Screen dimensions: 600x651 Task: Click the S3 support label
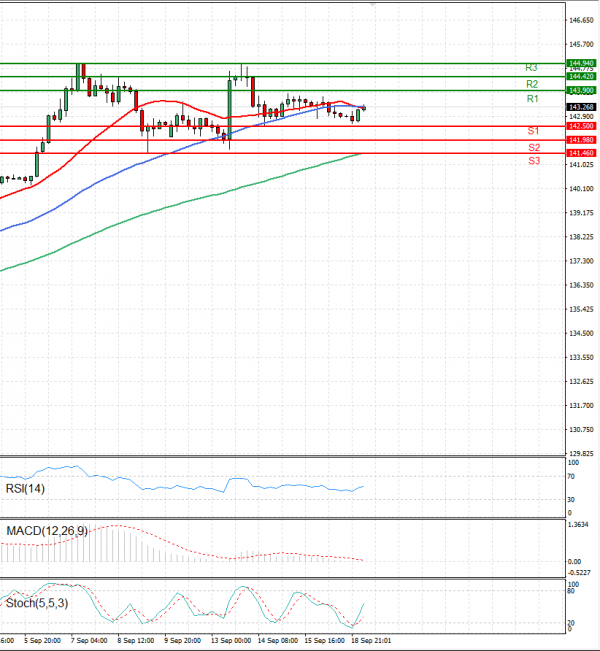click(534, 161)
